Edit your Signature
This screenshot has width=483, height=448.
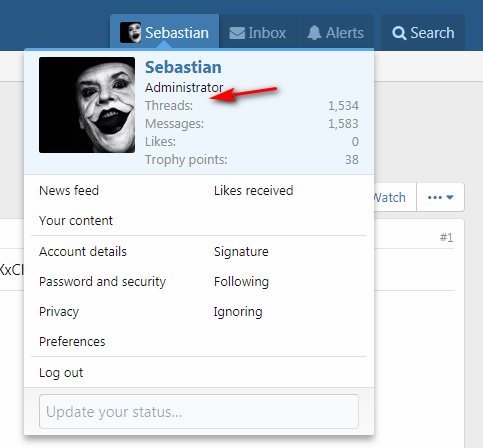pyautogui.click(x=241, y=252)
